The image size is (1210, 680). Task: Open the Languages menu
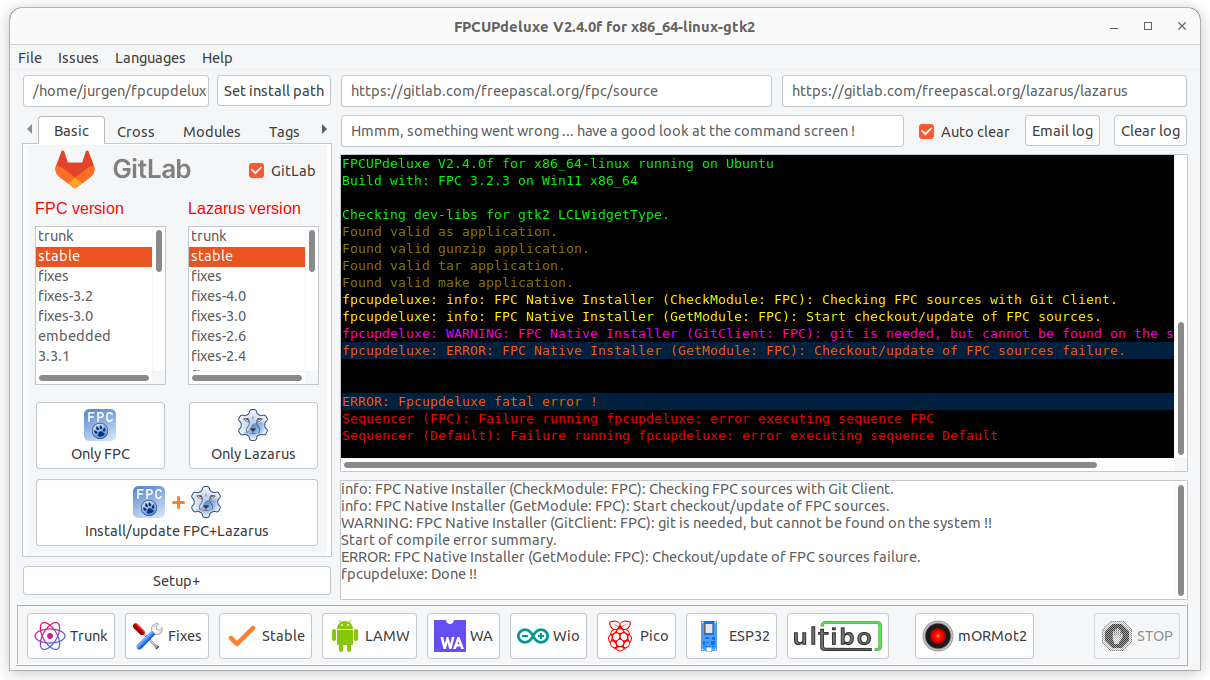coord(150,58)
